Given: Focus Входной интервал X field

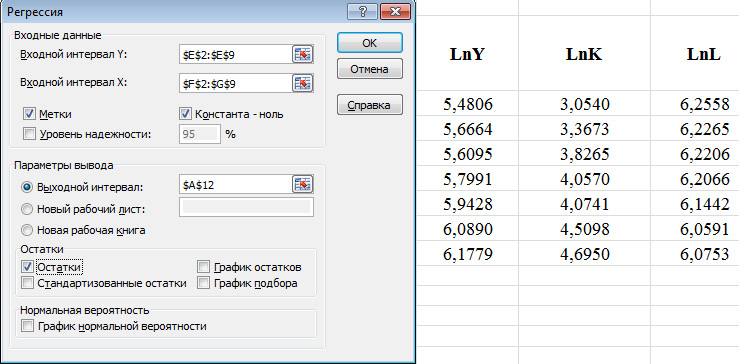Looking at the screenshot, I should (236, 84).
